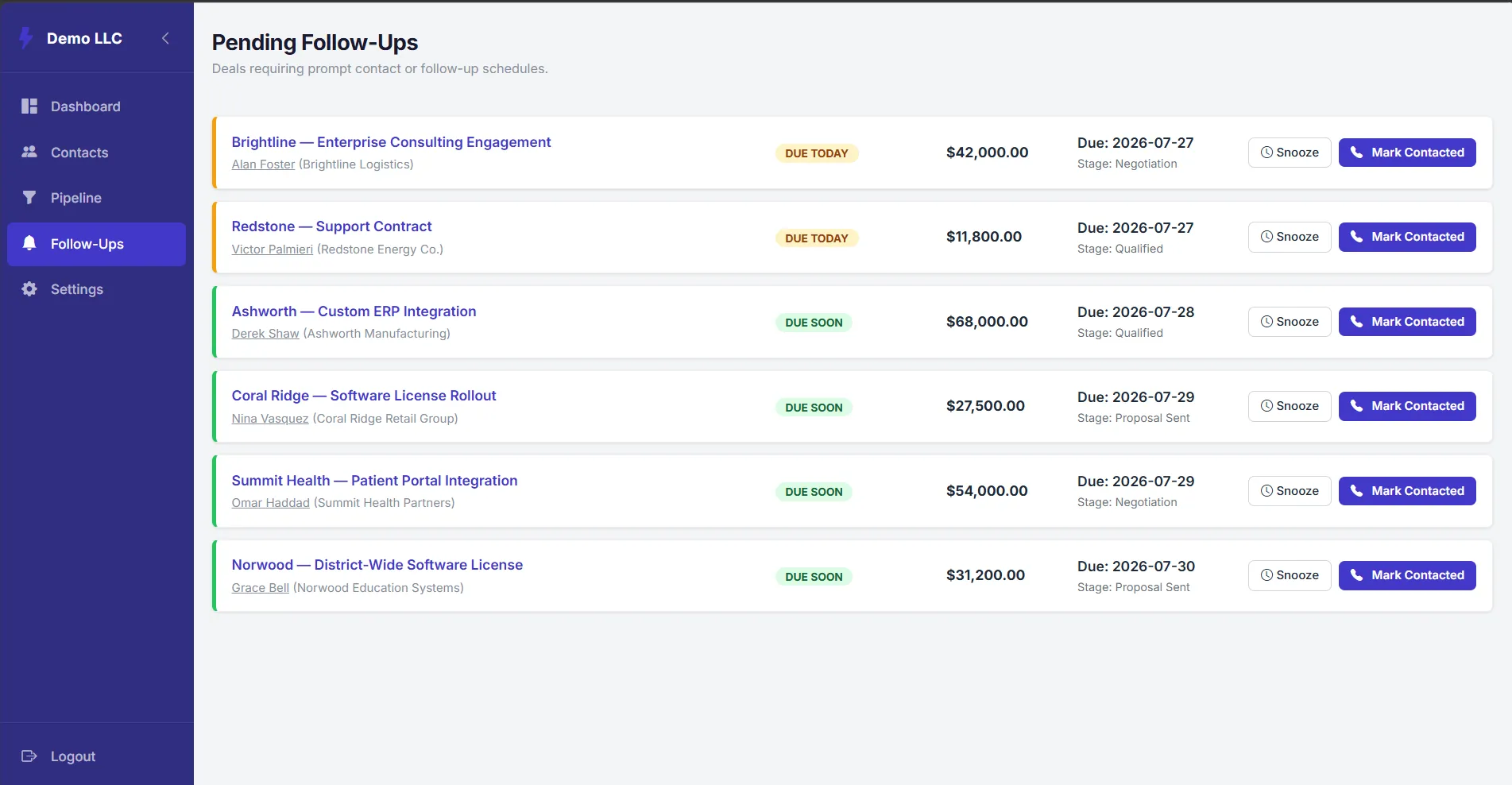This screenshot has height=785, width=1512.
Task: Click the $54,000.00 amount
Action: 987,491
